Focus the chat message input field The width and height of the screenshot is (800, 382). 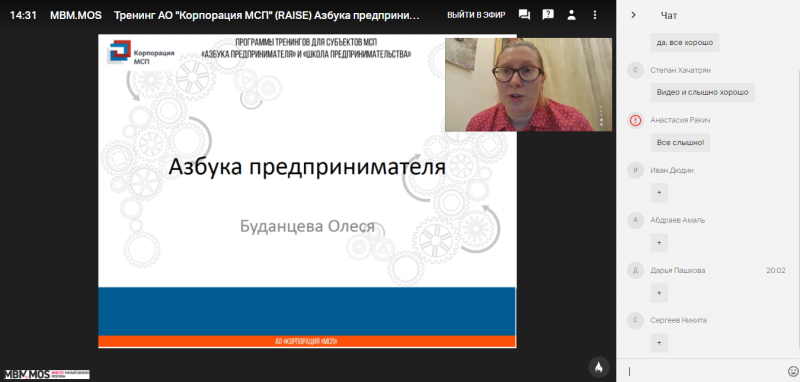pyautogui.click(x=704, y=371)
